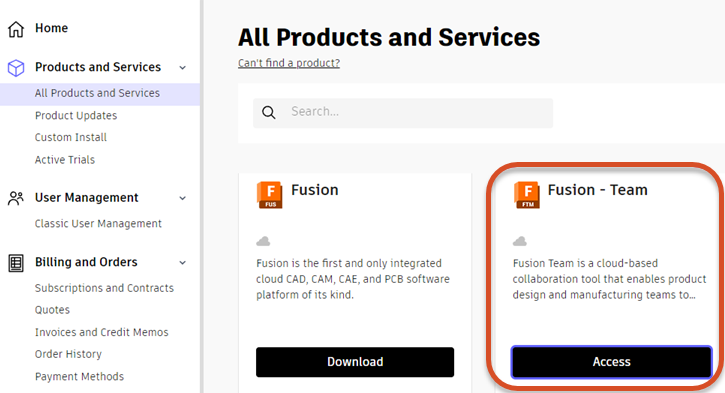Click the Billing and Orders sidebar heading
Image resolution: width=725 pixels, height=393 pixels.
coord(86,263)
